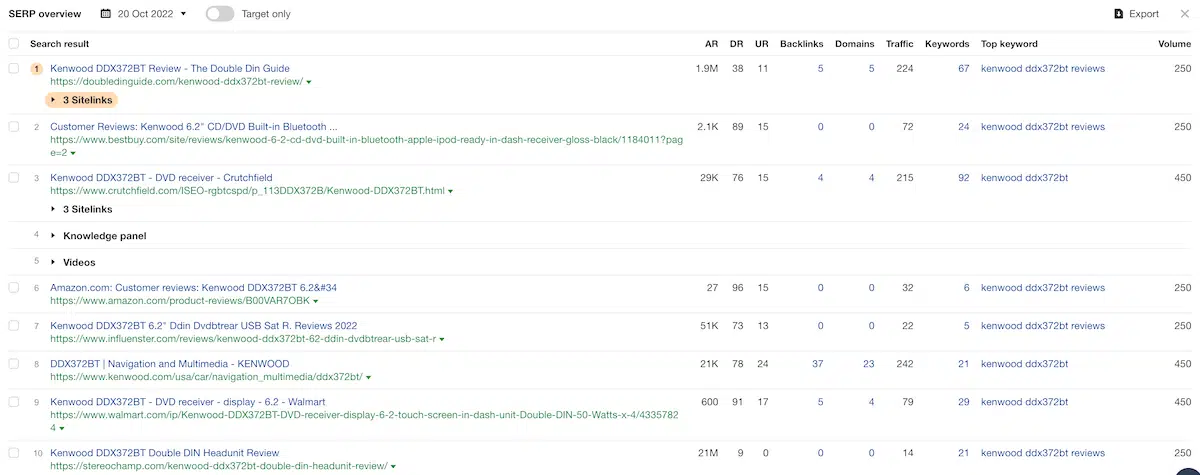Click the caret after the stereochamp.com URL
The image size is (1200, 475).
coord(393,467)
